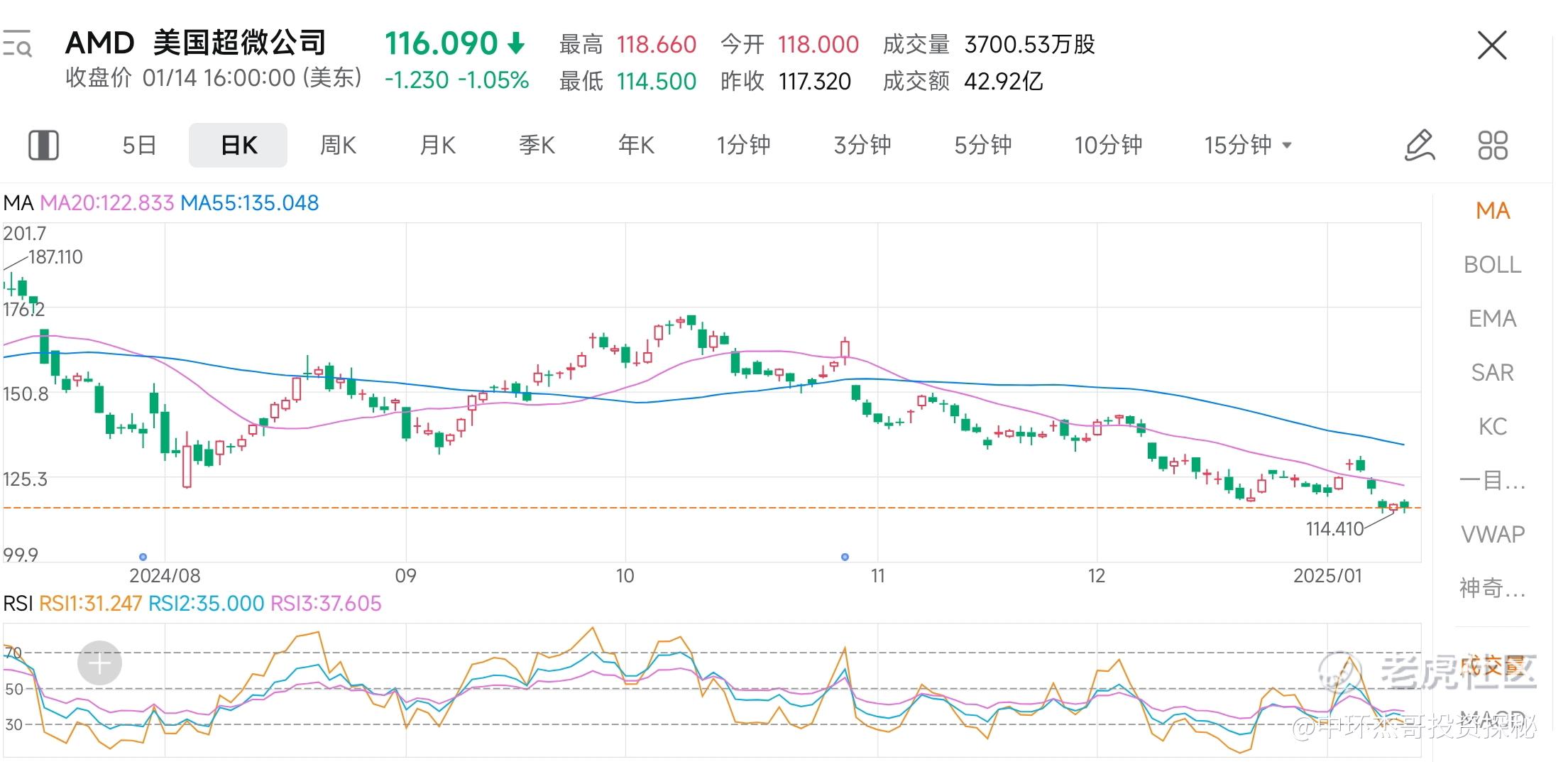Click the current price 116.090
Screen dimensions: 1568x762
coord(441,43)
